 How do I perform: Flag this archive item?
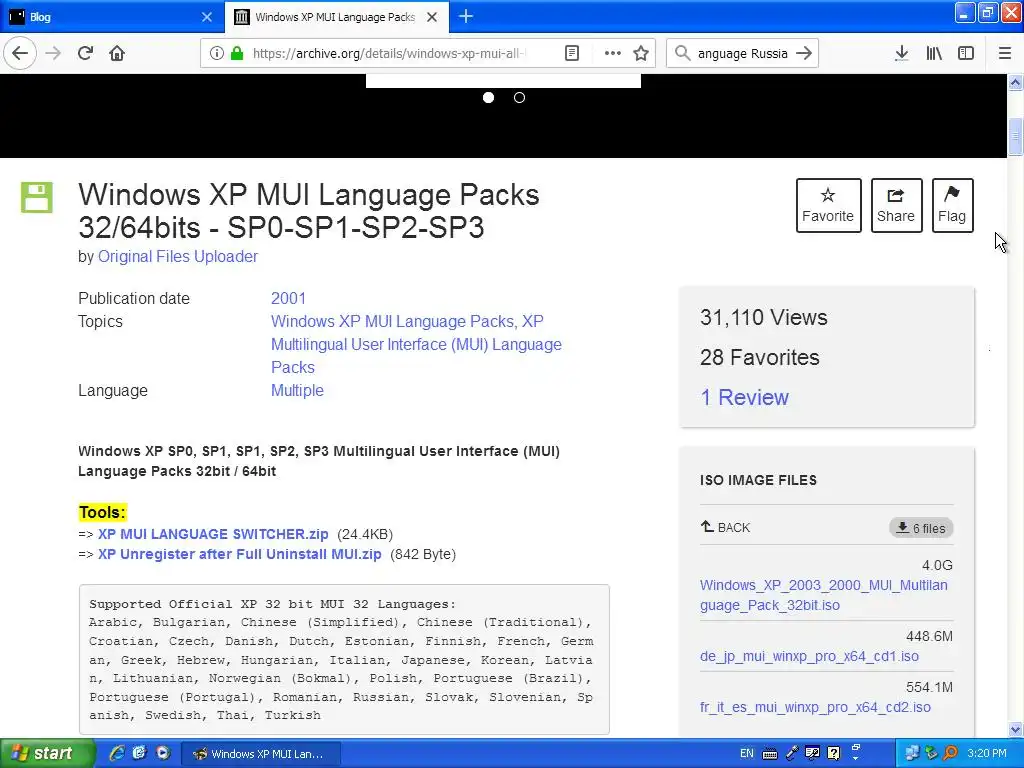952,205
